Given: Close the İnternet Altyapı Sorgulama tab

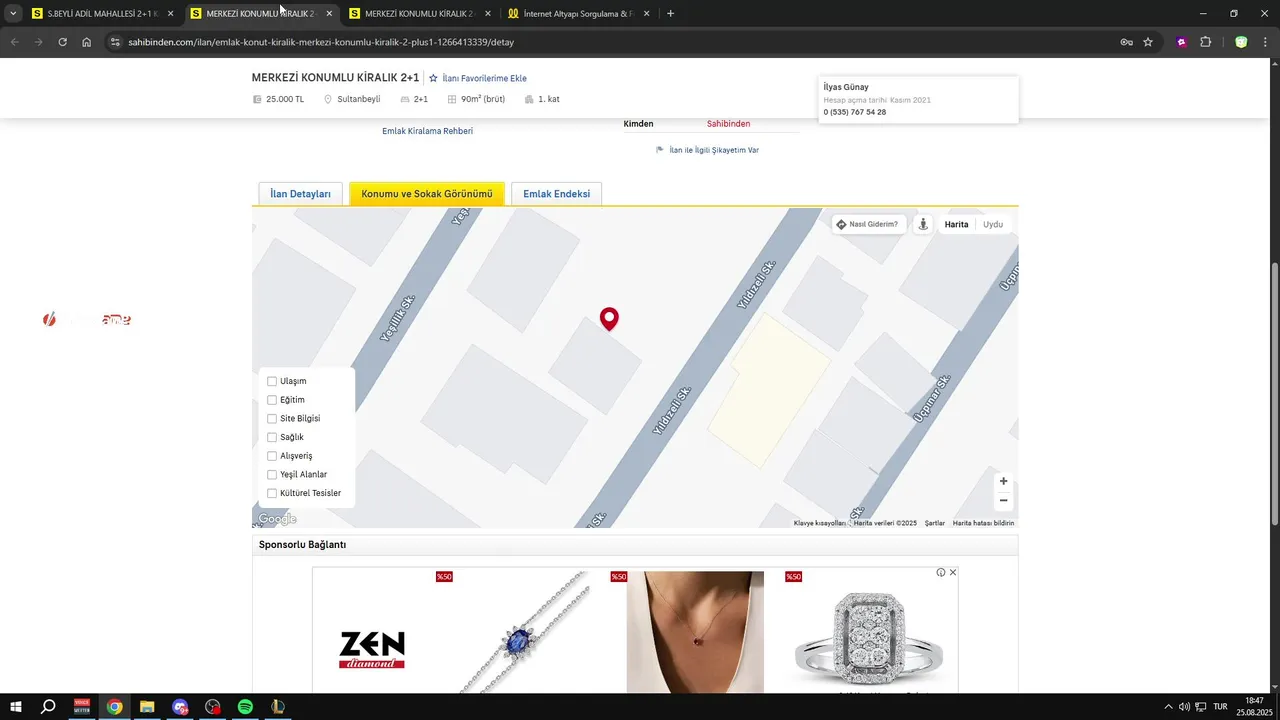Looking at the screenshot, I should click(646, 14).
